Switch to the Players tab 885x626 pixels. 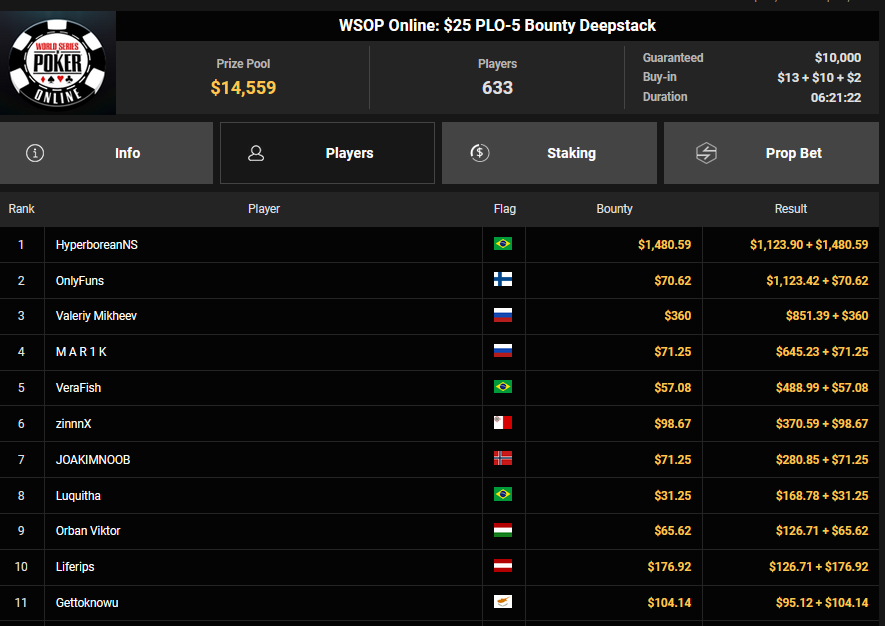point(328,153)
